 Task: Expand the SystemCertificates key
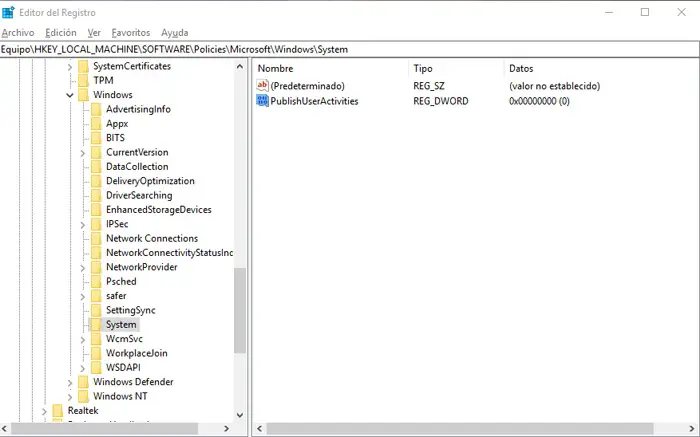pos(70,67)
